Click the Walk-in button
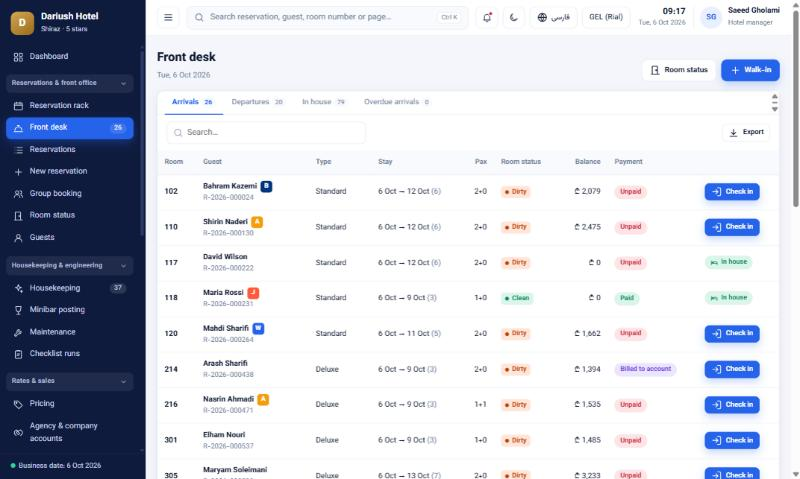 point(750,70)
